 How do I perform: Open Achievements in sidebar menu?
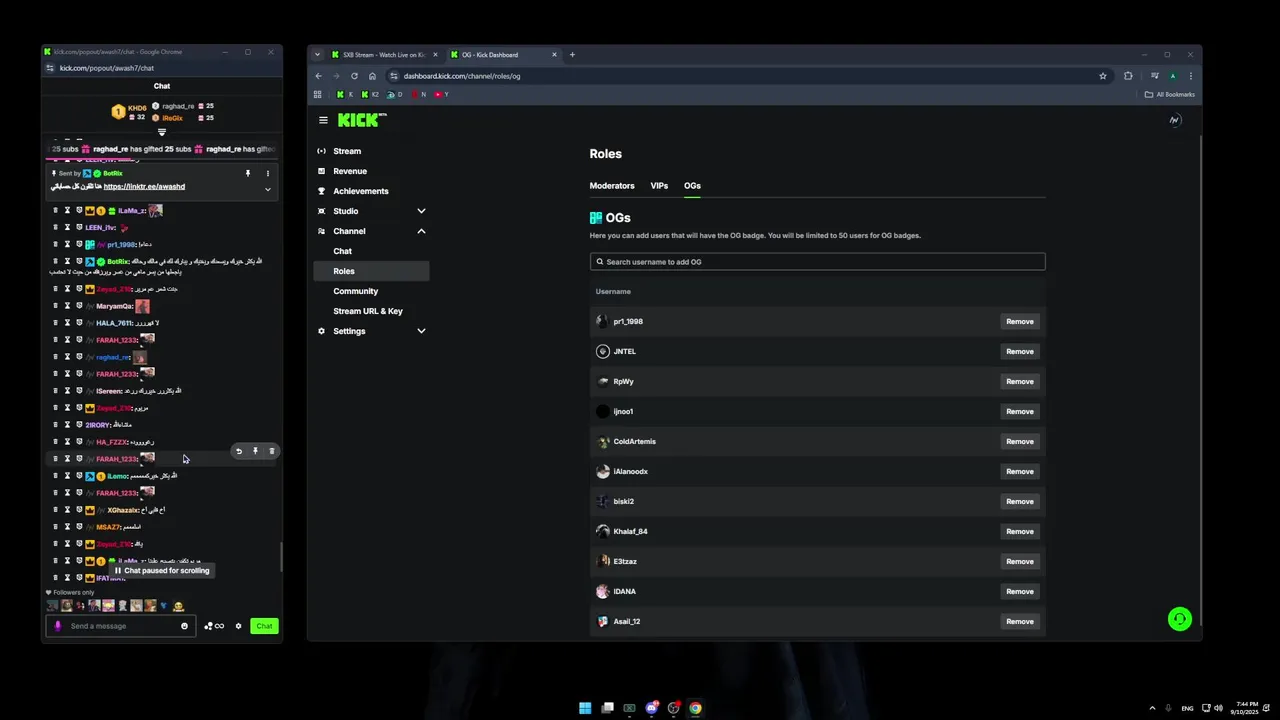click(x=361, y=191)
